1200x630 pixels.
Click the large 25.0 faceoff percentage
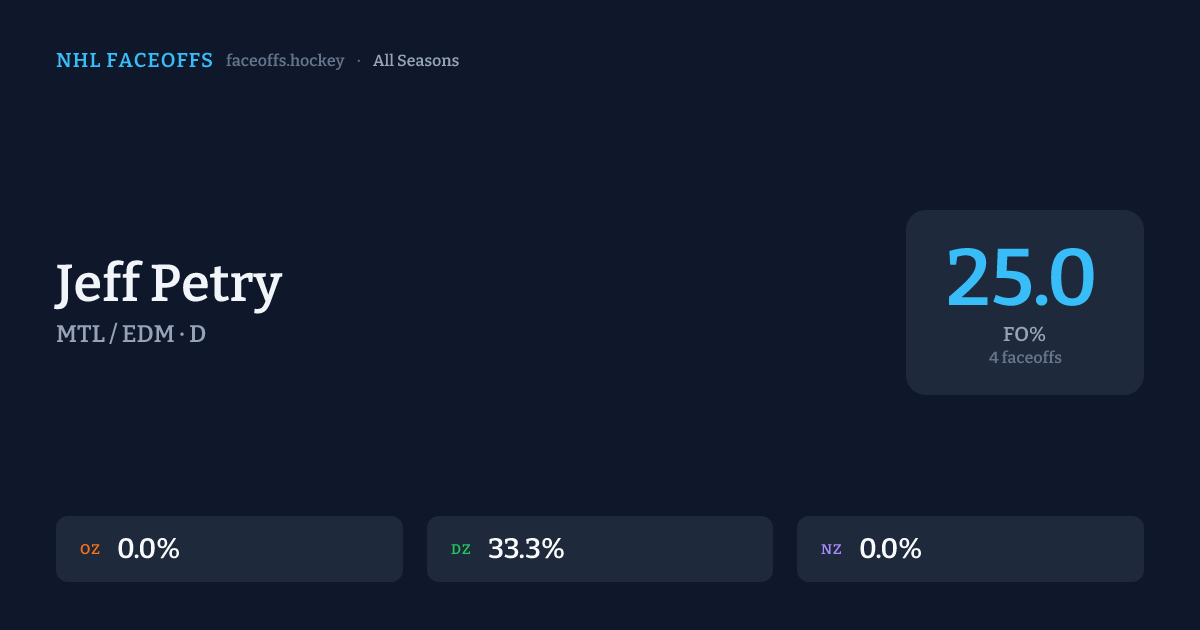point(1021,277)
